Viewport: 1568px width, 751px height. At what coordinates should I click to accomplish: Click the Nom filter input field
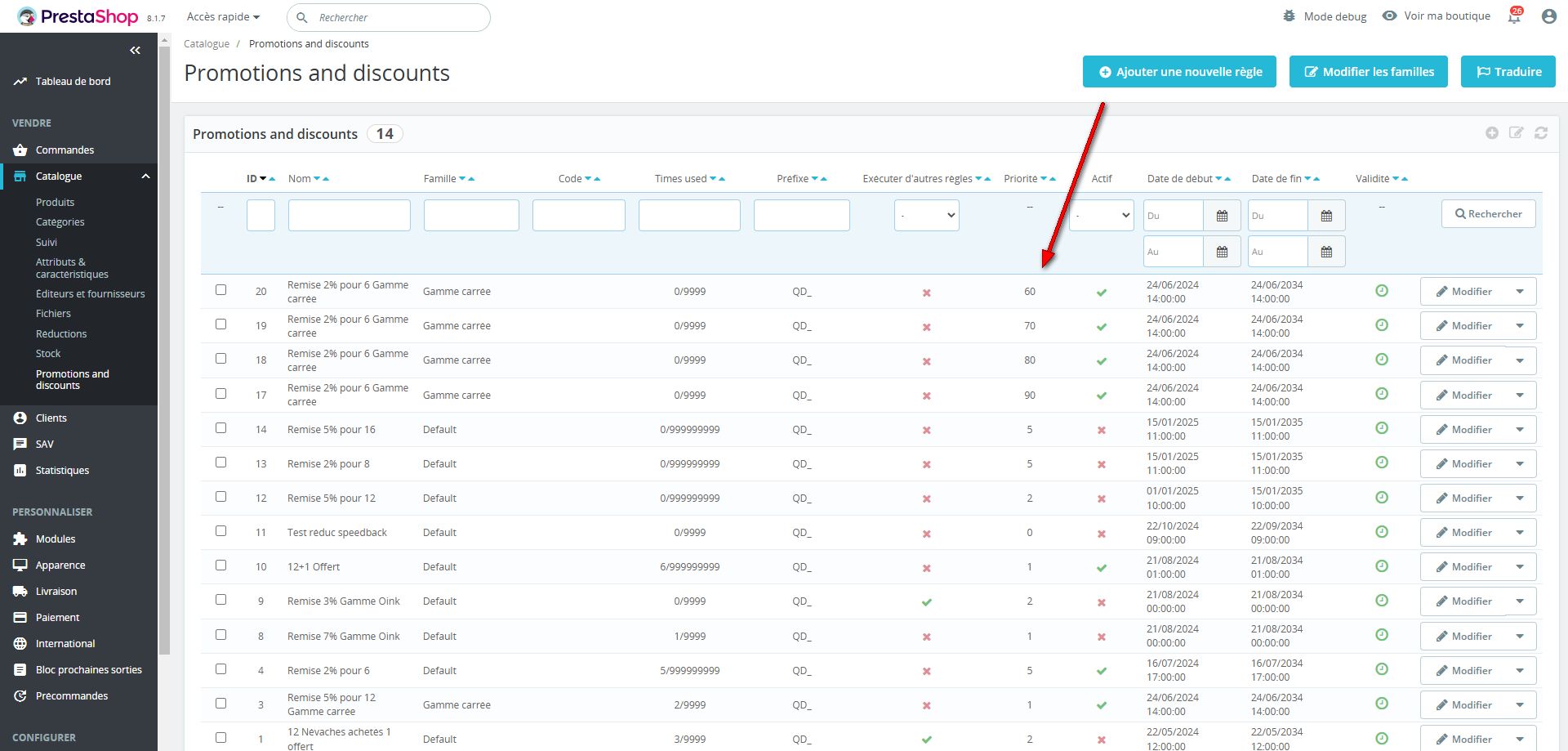point(349,216)
